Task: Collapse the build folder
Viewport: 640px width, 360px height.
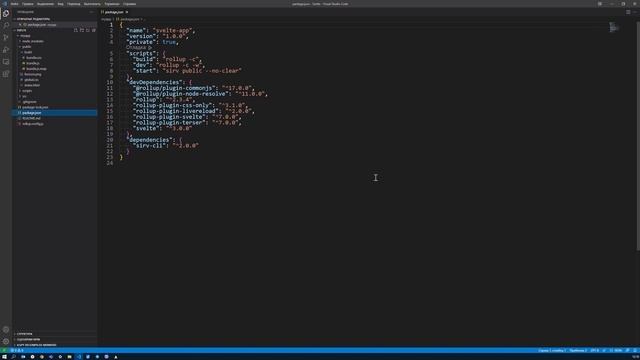Action: [x=28, y=52]
